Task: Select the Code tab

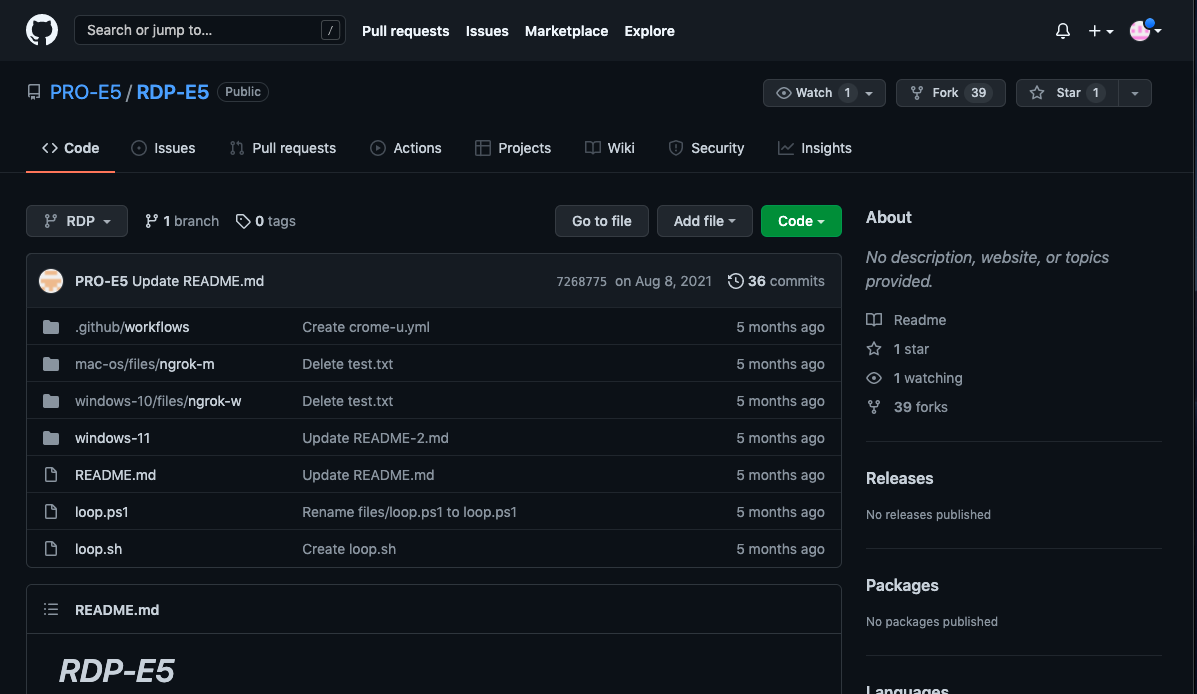Action: (x=70, y=148)
